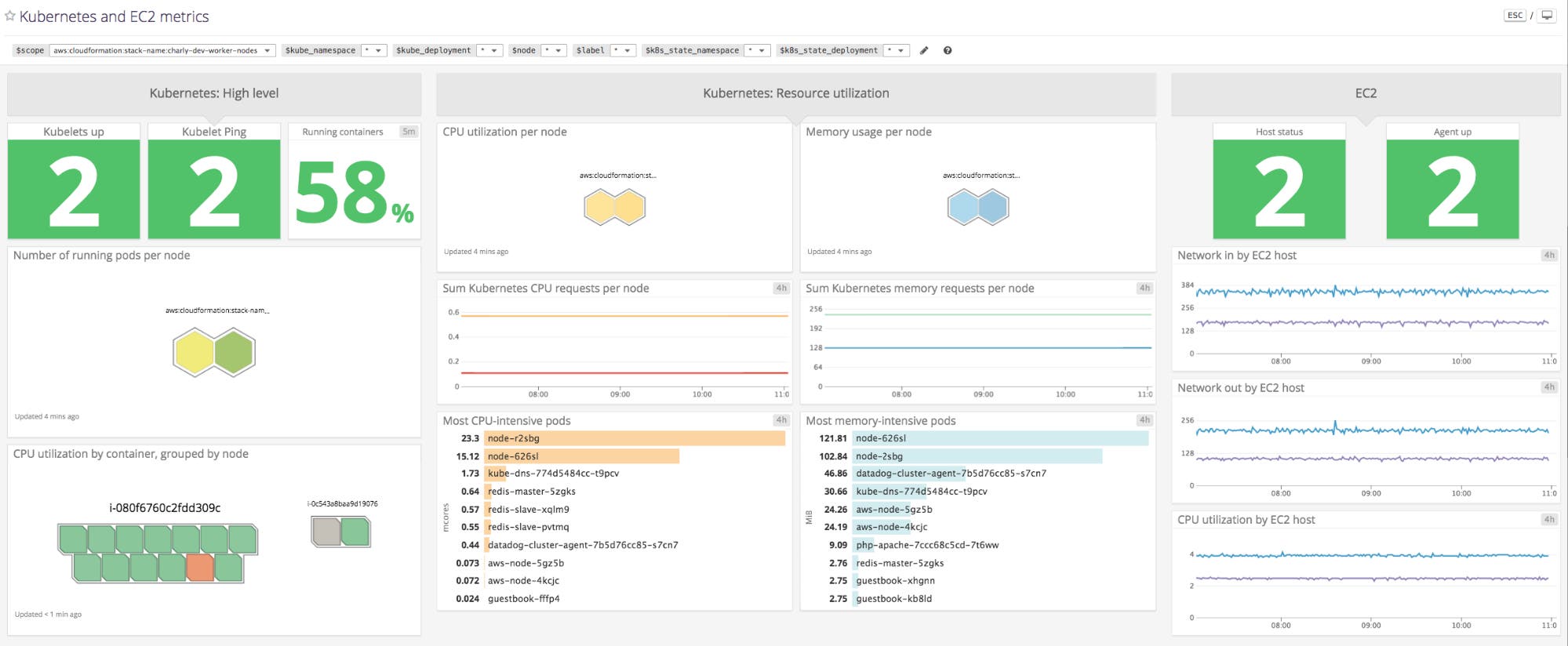The height and width of the screenshot is (646, 1568).
Task: Click the node-626sl memory usage bar
Action: [1000, 438]
